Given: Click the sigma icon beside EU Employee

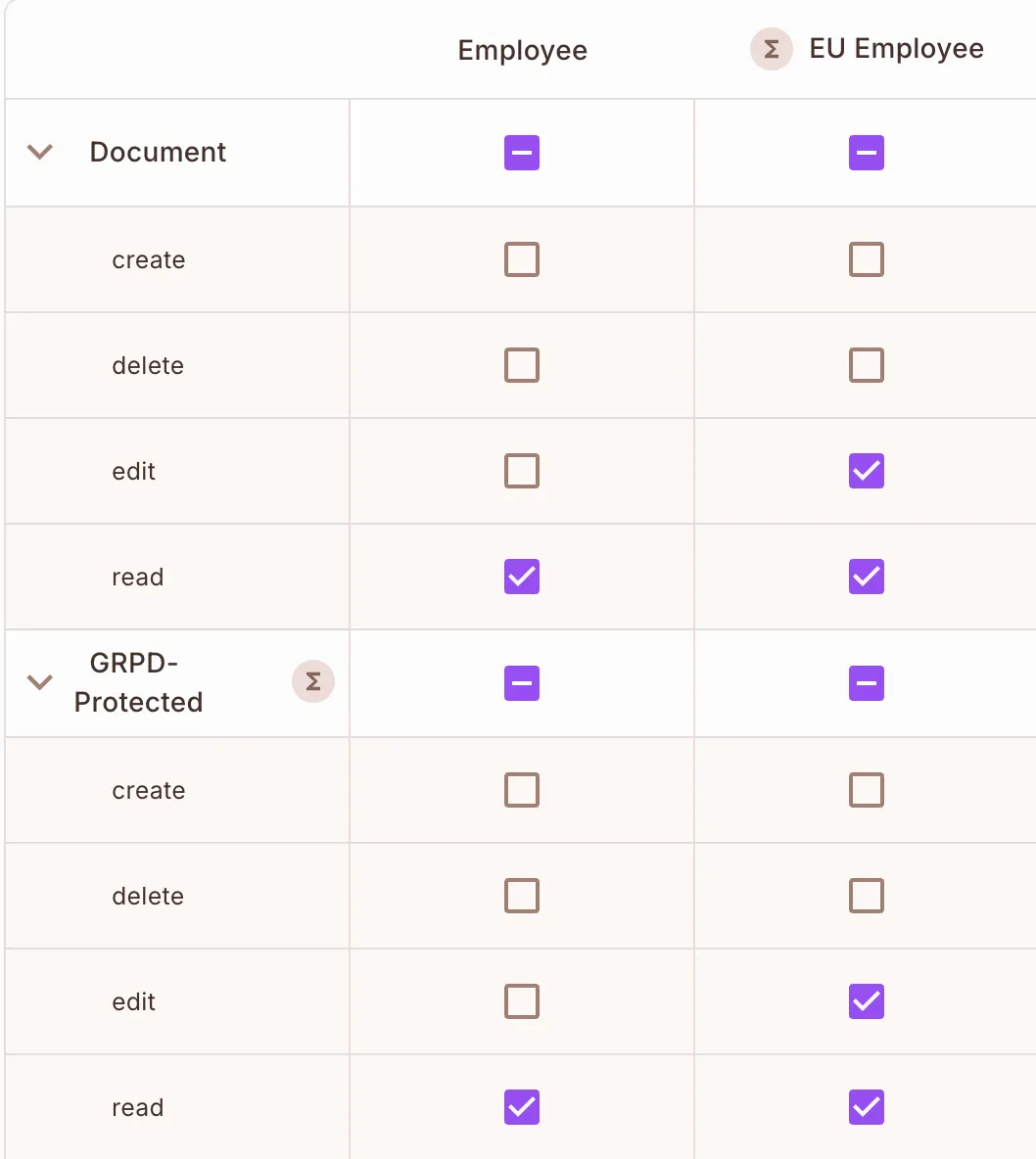Looking at the screenshot, I should 772,50.
